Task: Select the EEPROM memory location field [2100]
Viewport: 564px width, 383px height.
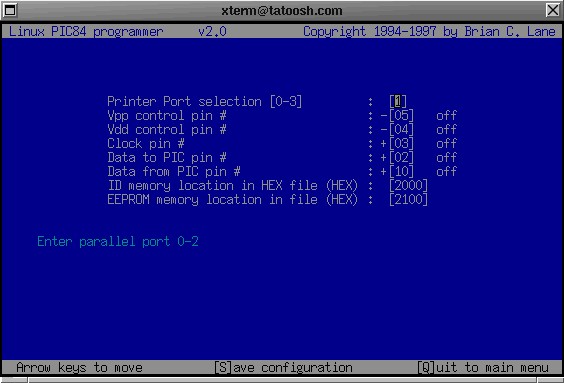Action: click(x=408, y=200)
